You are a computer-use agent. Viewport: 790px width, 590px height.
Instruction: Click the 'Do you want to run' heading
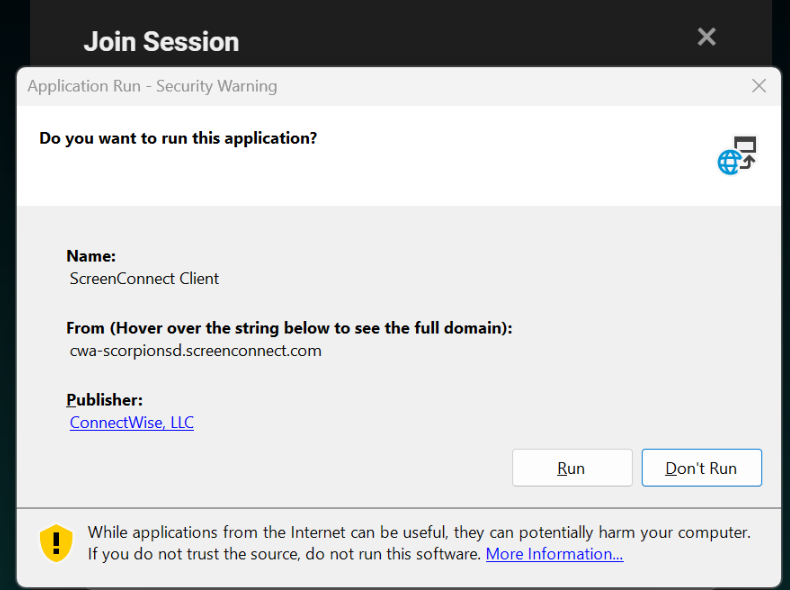(178, 138)
